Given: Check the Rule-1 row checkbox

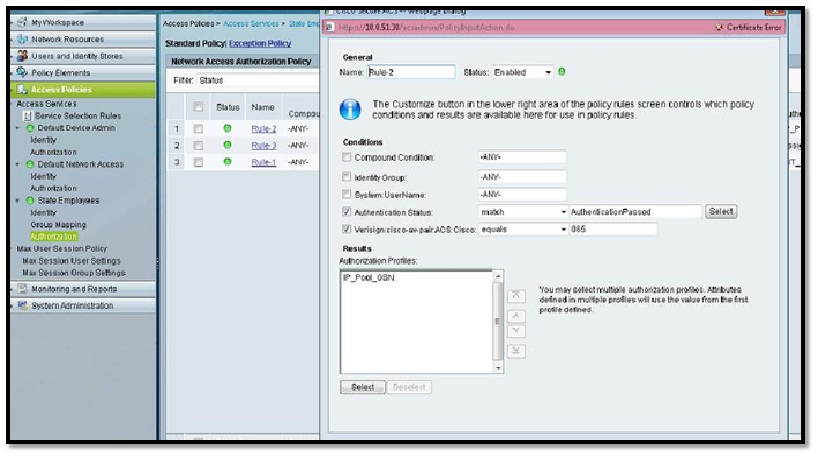Looking at the screenshot, I should 198,162.
